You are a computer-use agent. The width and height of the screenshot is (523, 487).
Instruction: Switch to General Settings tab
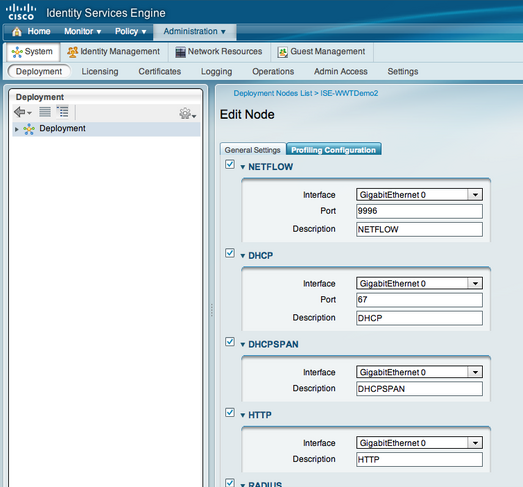(x=252, y=150)
